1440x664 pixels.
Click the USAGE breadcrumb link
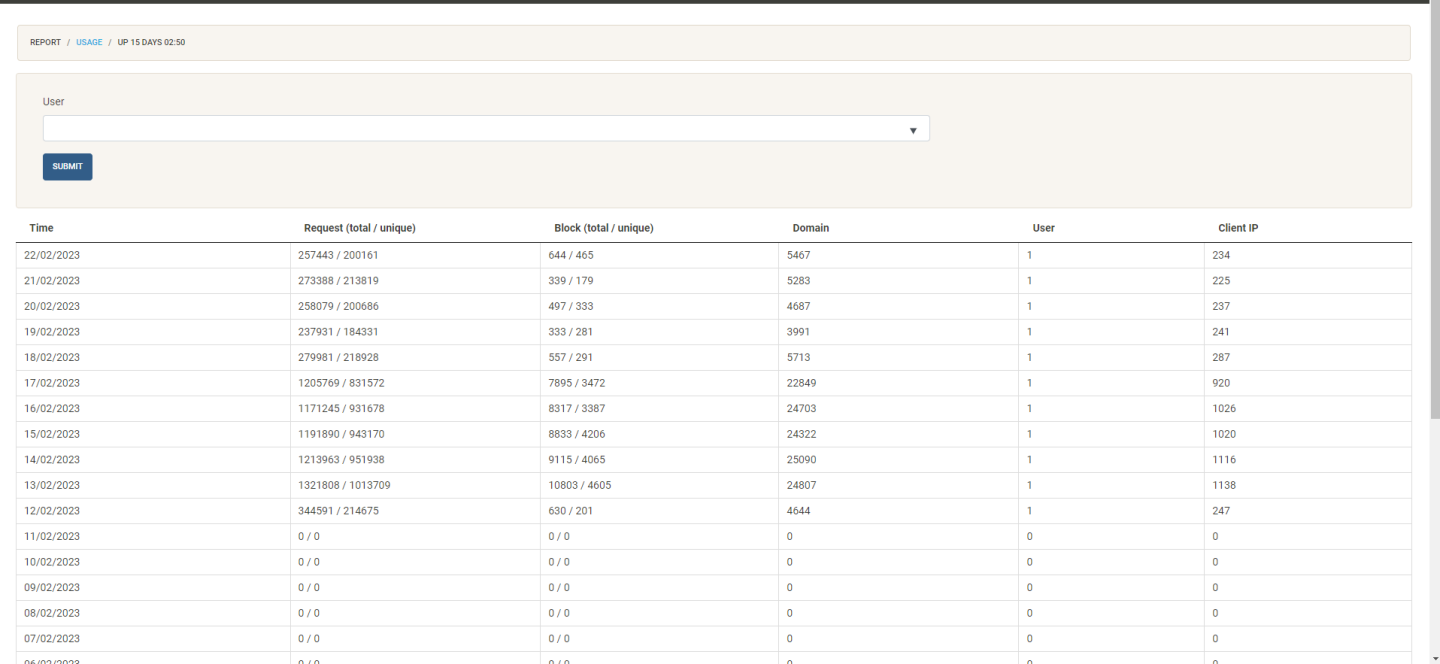click(89, 43)
